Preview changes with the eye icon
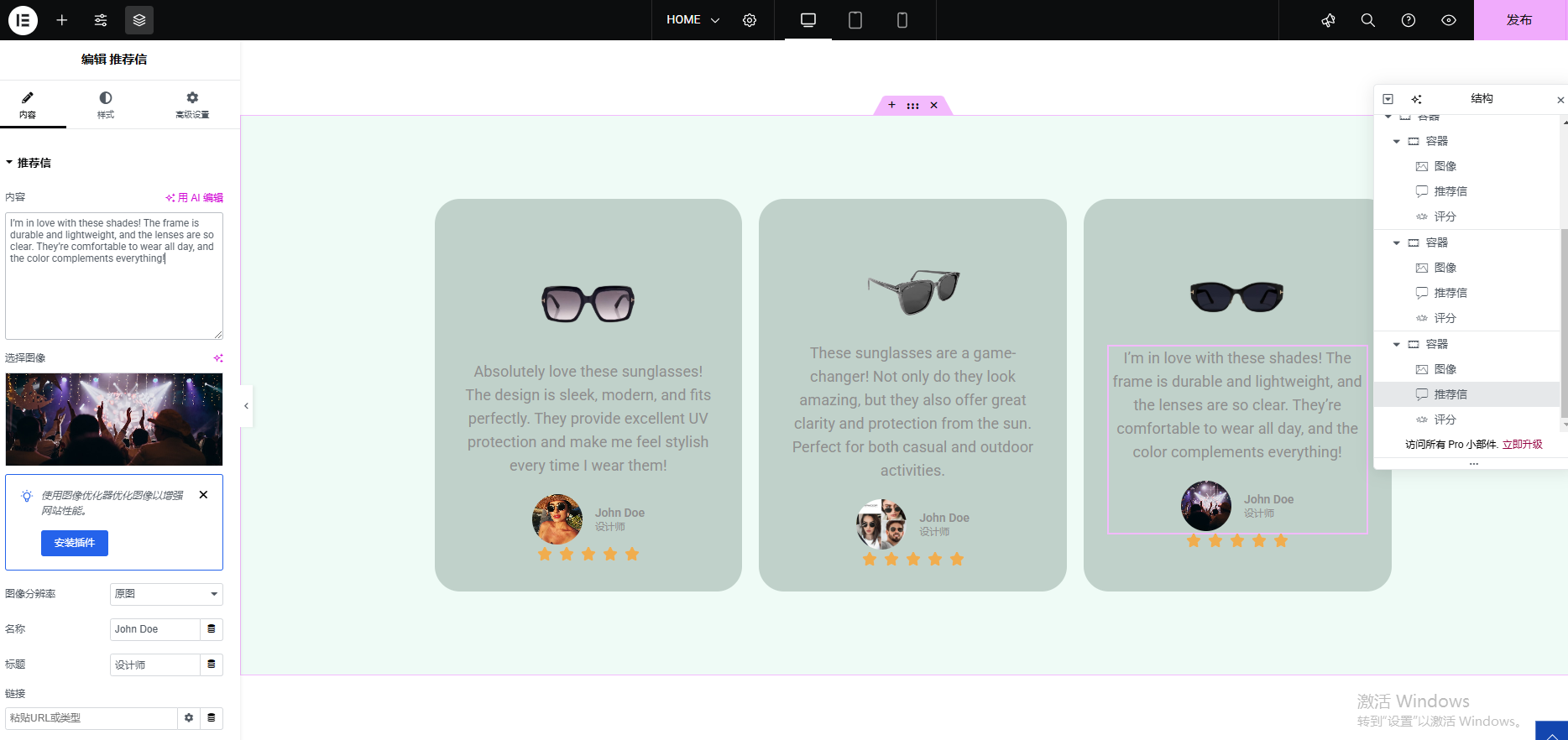 point(1448,20)
